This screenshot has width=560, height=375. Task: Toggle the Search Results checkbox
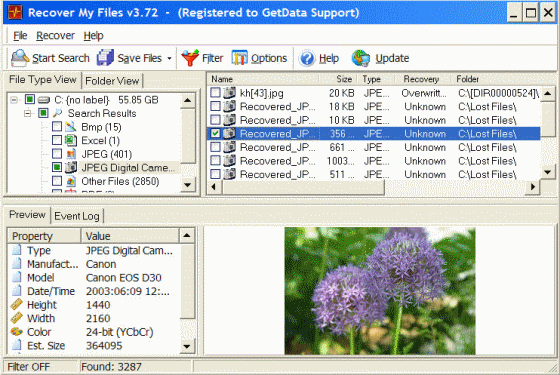tap(43, 113)
